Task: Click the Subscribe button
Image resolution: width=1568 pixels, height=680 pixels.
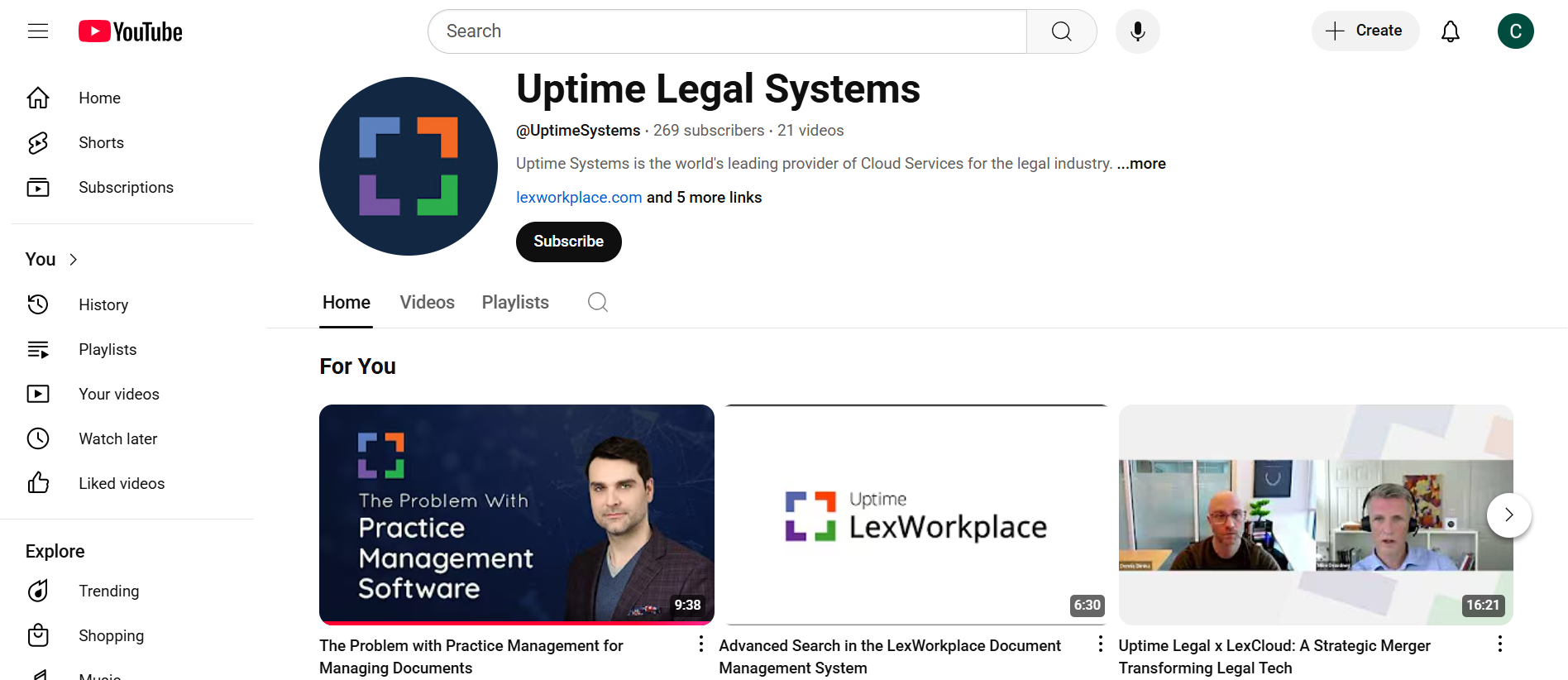Action: click(569, 242)
